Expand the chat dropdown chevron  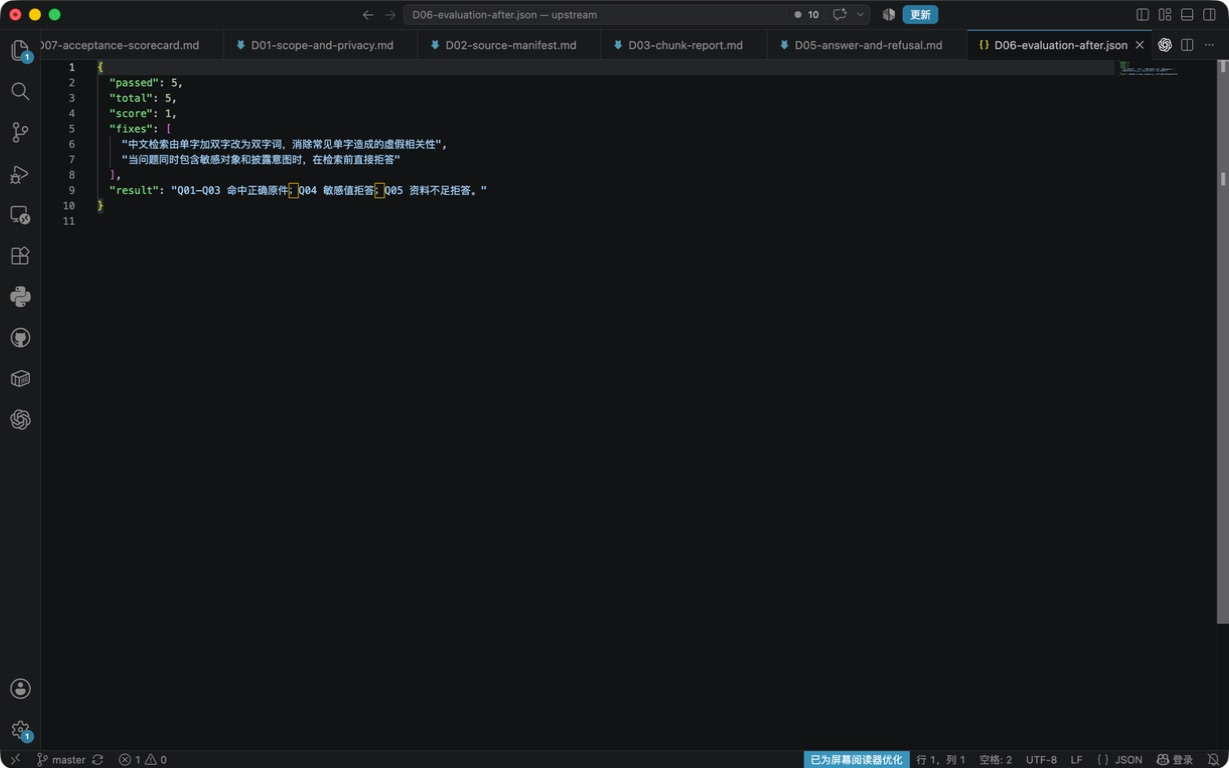860,15
